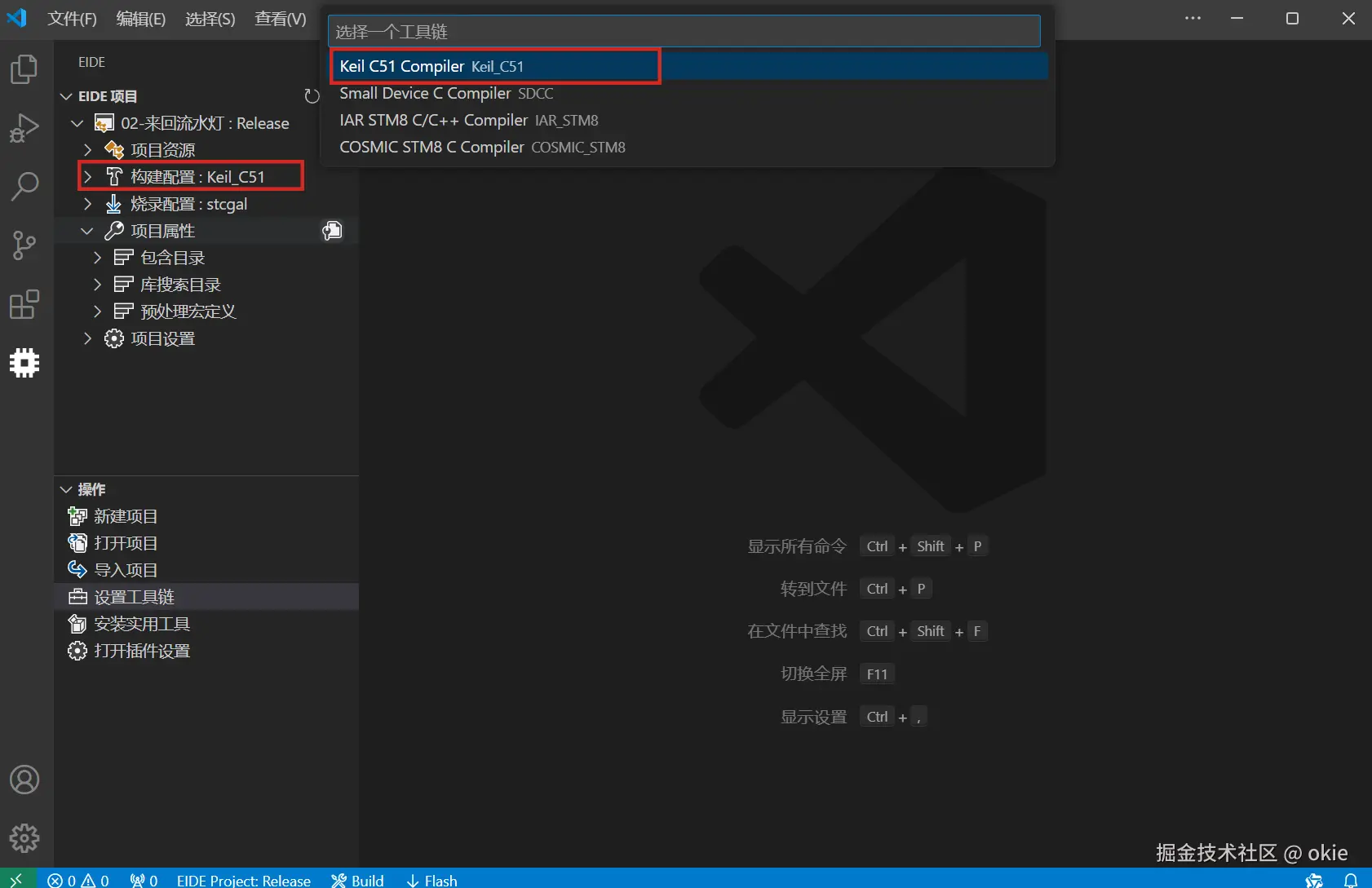This screenshot has width=1372, height=888.
Task: Expand the 库搜索目录 node
Action: [x=98, y=285]
